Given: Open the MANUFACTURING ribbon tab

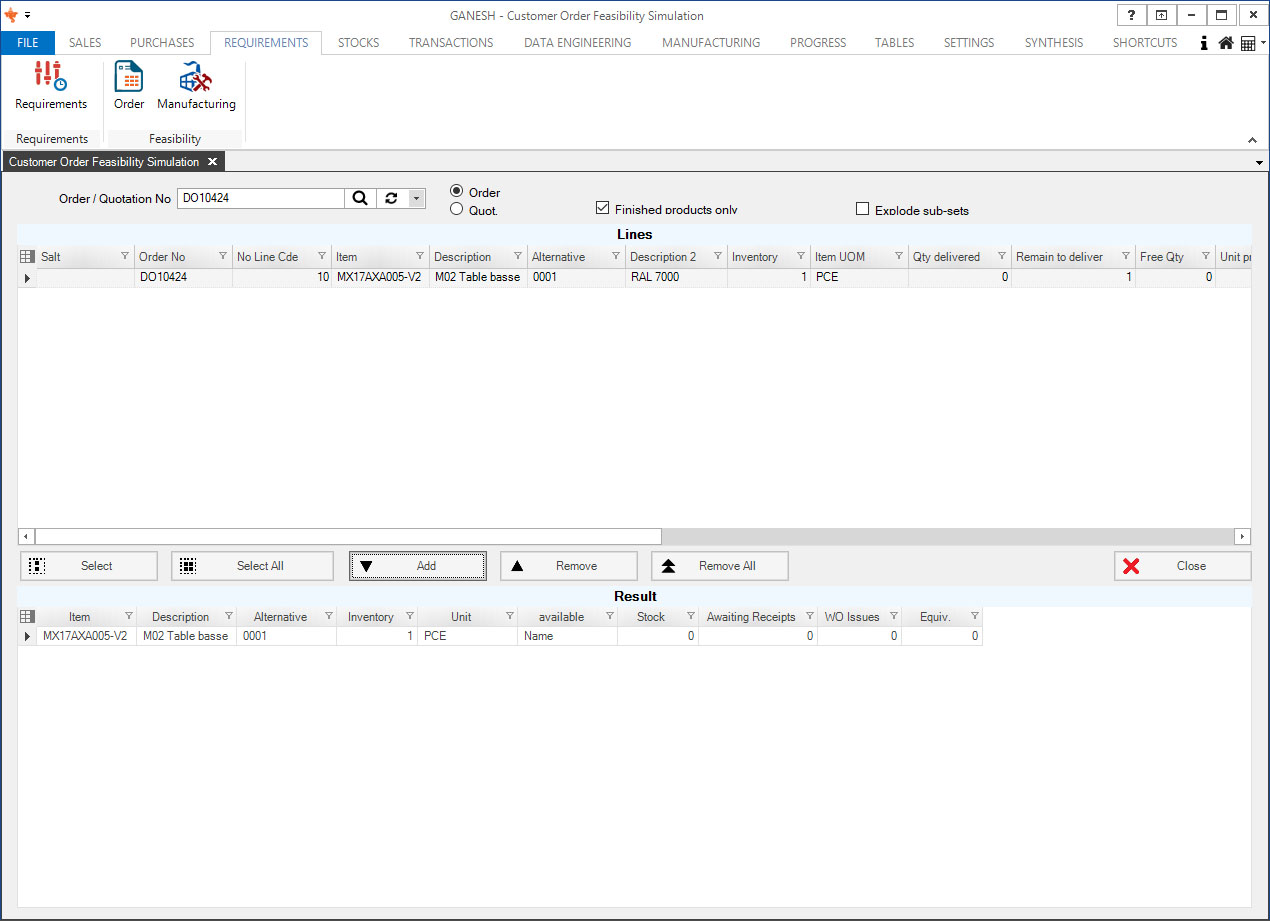Looking at the screenshot, I should 710,43.
